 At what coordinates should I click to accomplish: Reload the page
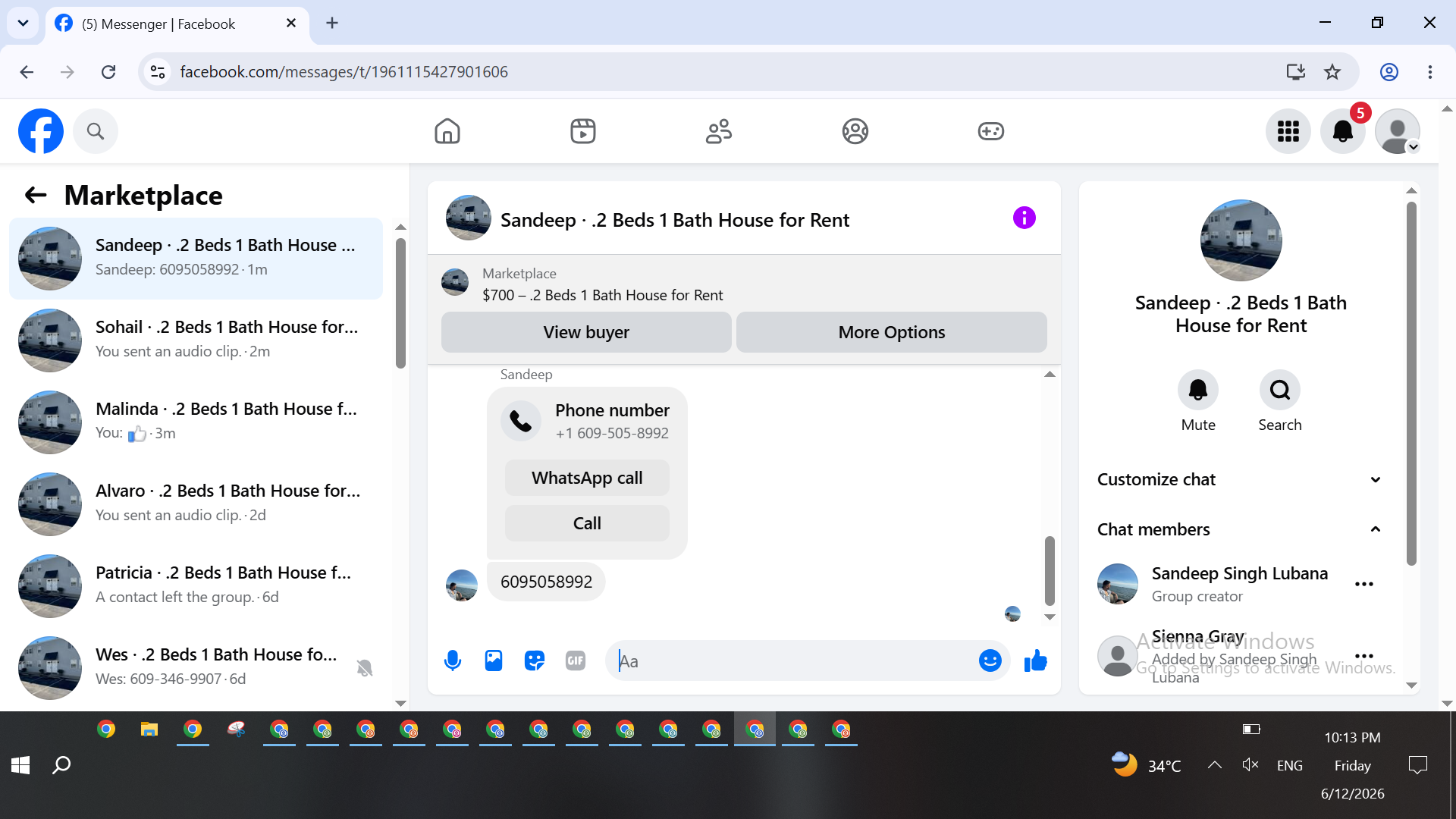108,72
